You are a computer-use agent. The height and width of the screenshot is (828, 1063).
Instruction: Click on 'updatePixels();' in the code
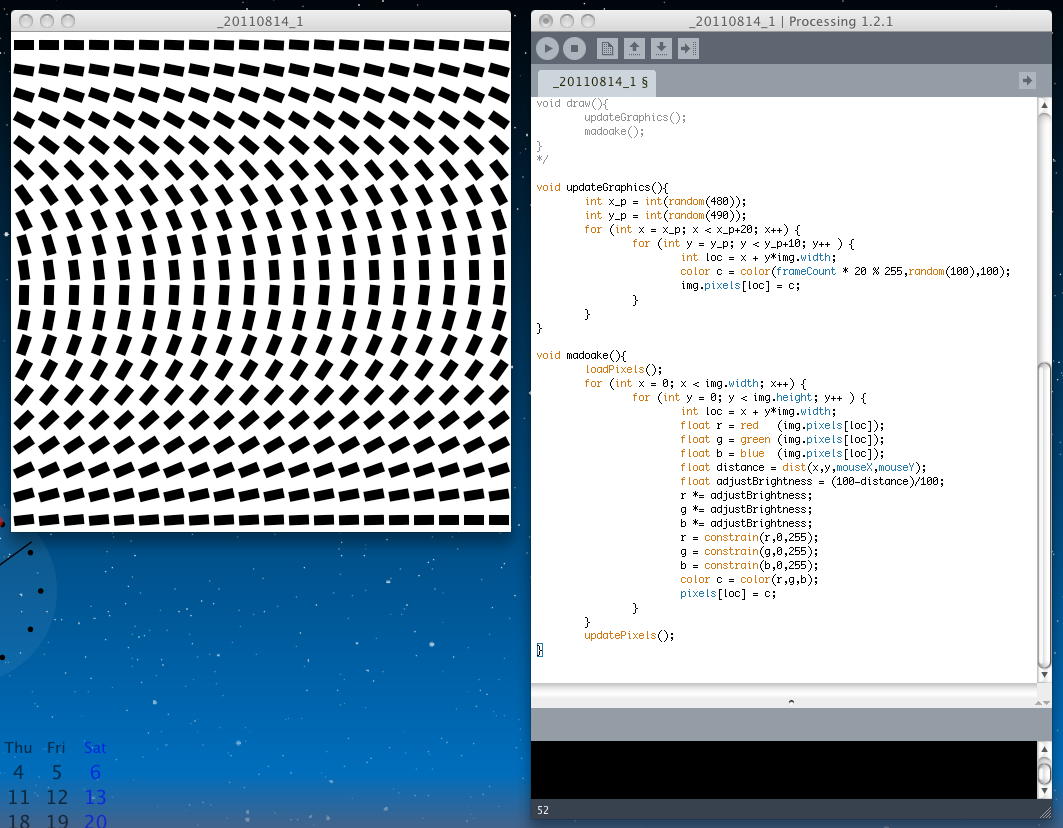point(629,635)
